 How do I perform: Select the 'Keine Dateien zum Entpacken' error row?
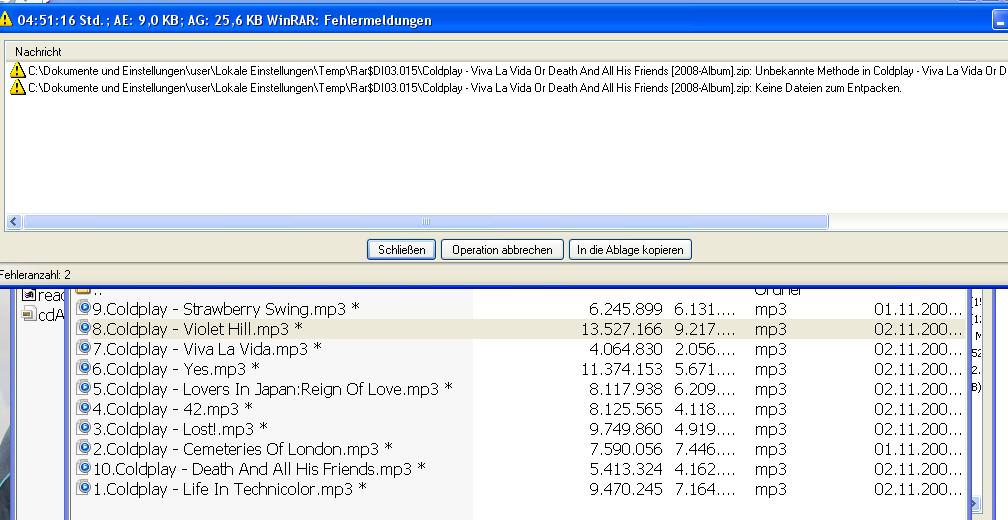tap(456, 88)
